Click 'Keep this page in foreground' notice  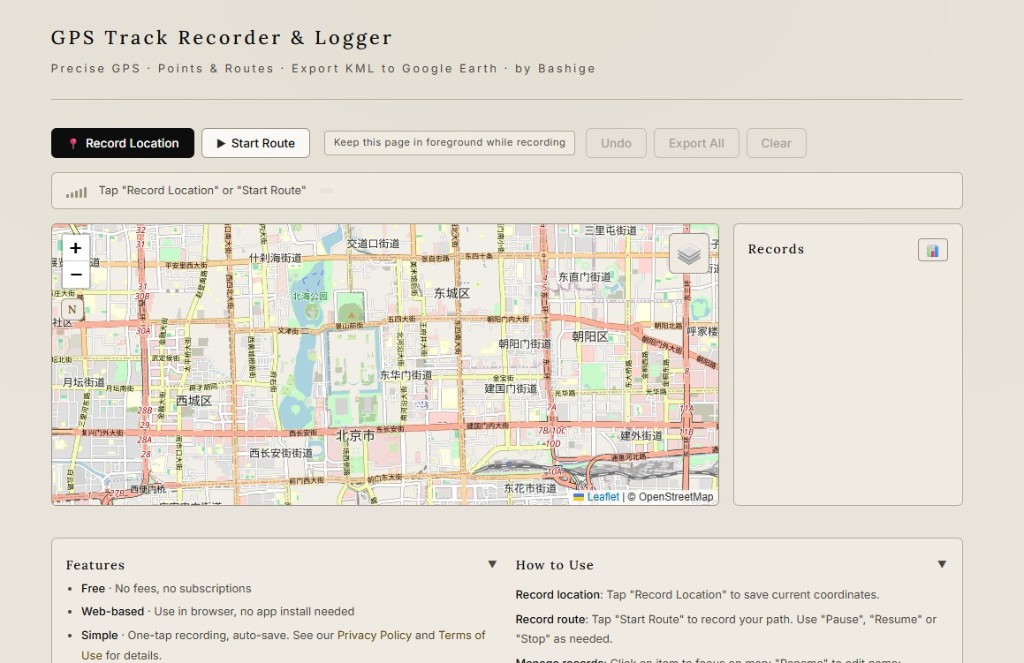[x=449, y=142]
